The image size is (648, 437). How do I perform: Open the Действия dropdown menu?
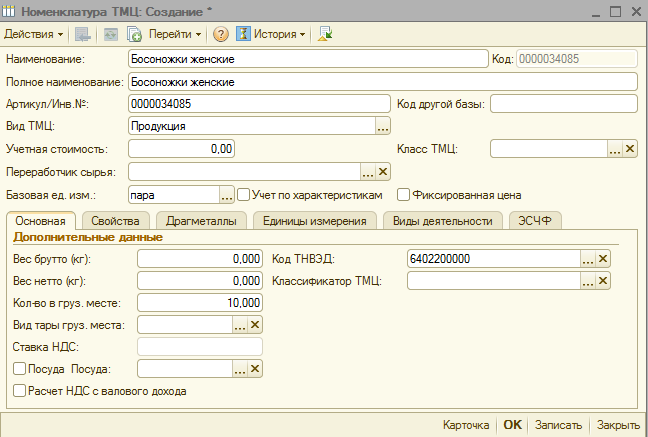pos(33,34)
